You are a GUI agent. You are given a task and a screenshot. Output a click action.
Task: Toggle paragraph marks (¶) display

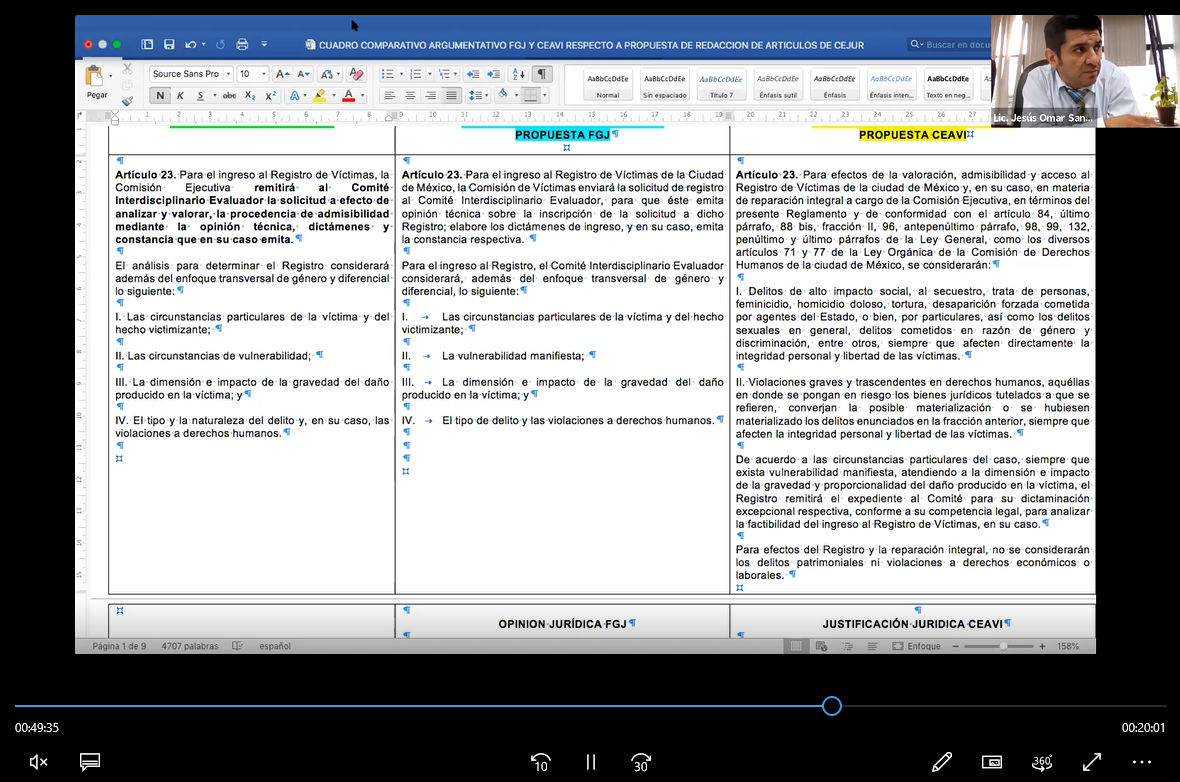[x=542, y=74]
